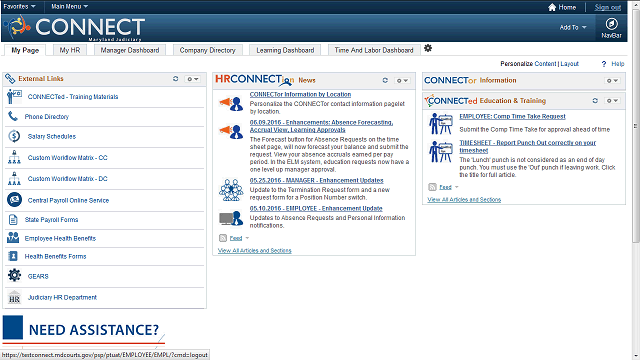Viewport: 640px width, 360px height.
Task: Click the Central Payroll Online Service icon
Action: (x=14, y=200)
